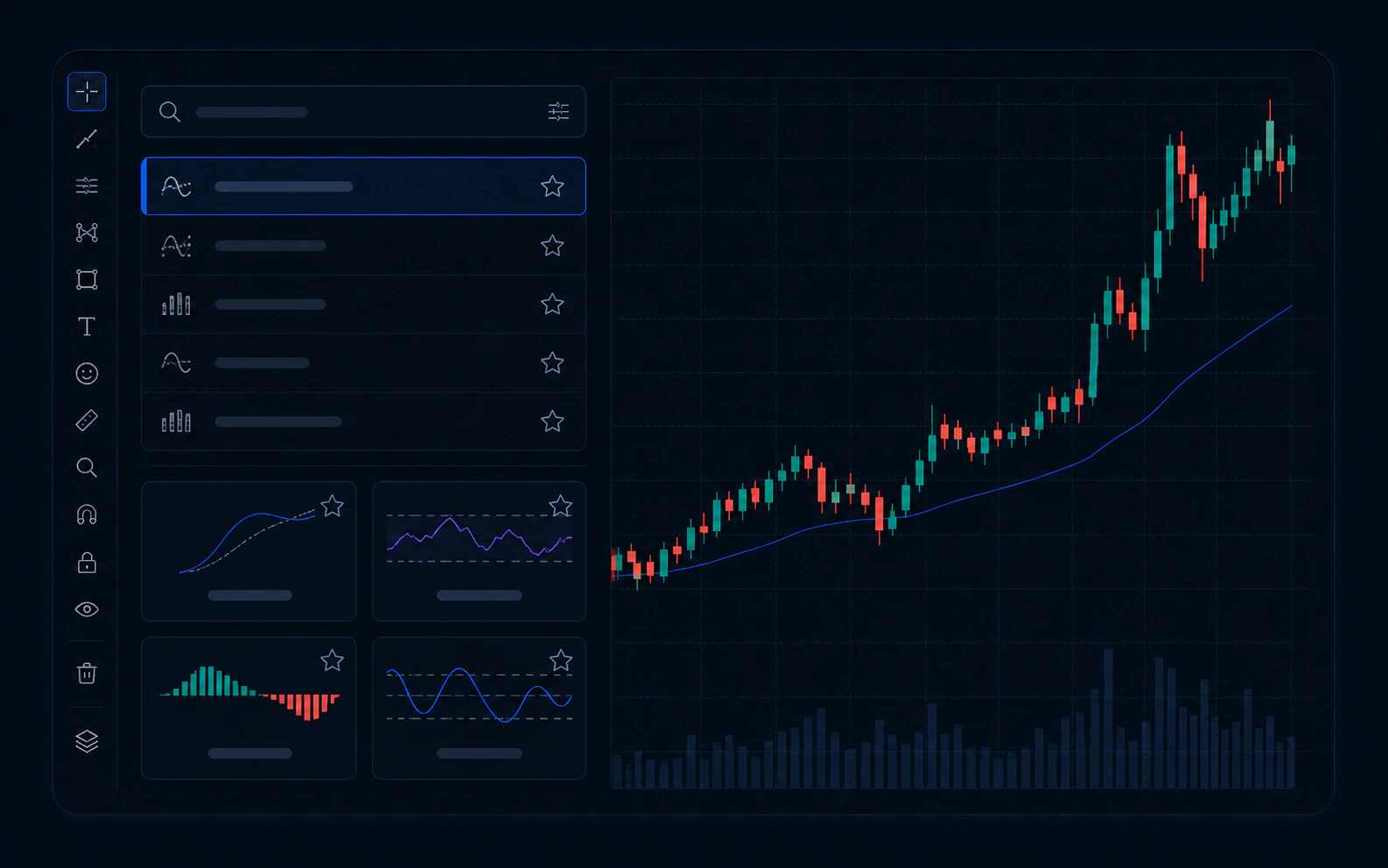Toggle the lock drawings padlock
1388x868 pixels.
(87, 562)
